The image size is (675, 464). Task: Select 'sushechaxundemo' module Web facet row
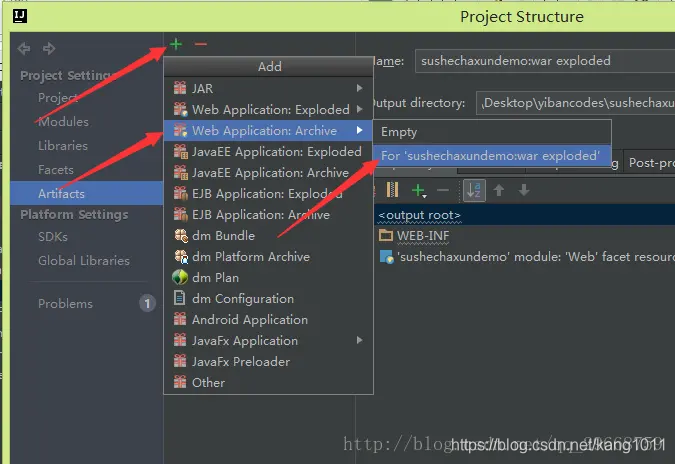coord(524,257)
